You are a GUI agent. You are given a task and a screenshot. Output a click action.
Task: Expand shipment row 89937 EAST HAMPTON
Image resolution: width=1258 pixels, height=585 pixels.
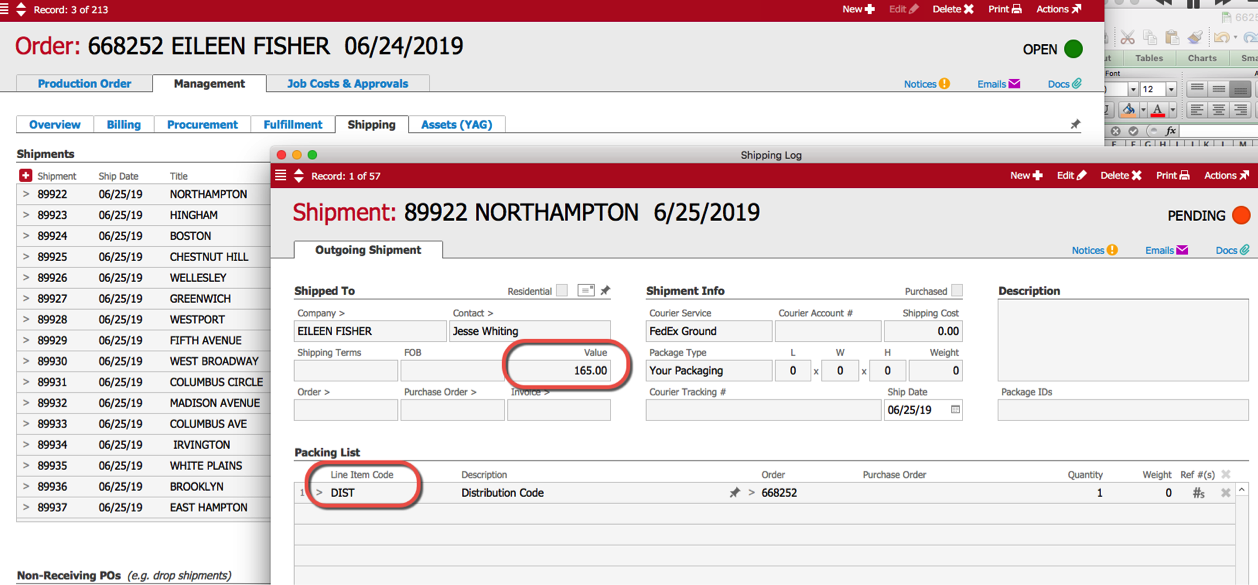click(x=26, y=507)
